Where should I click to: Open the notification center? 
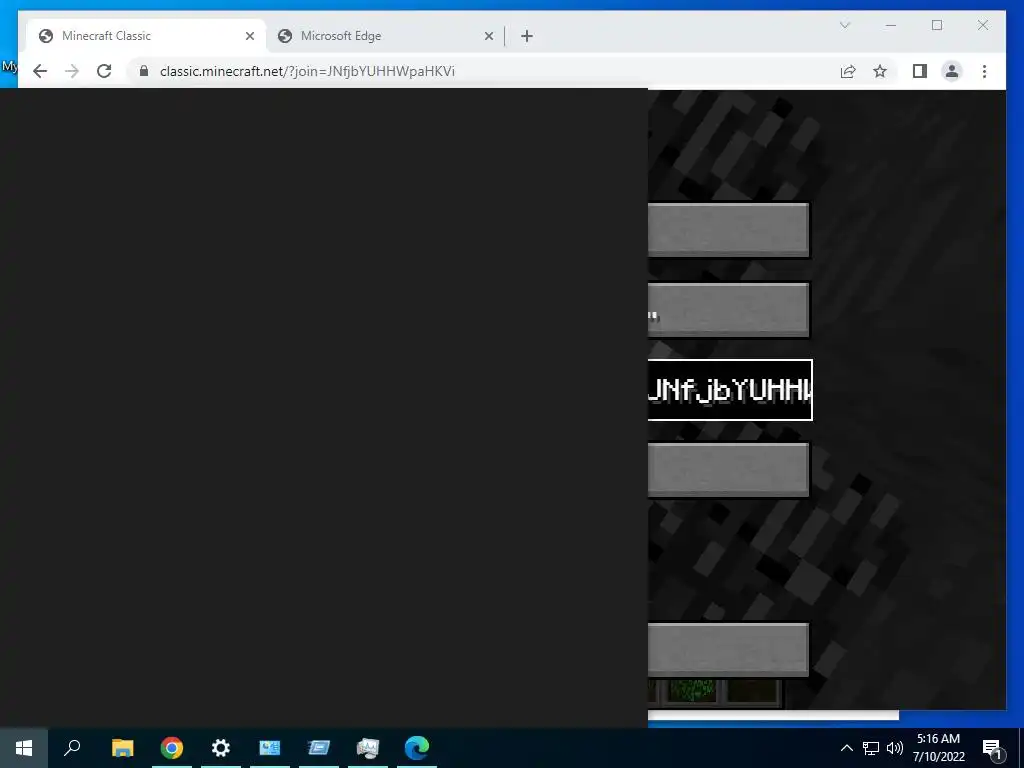[x=992, y=748]
